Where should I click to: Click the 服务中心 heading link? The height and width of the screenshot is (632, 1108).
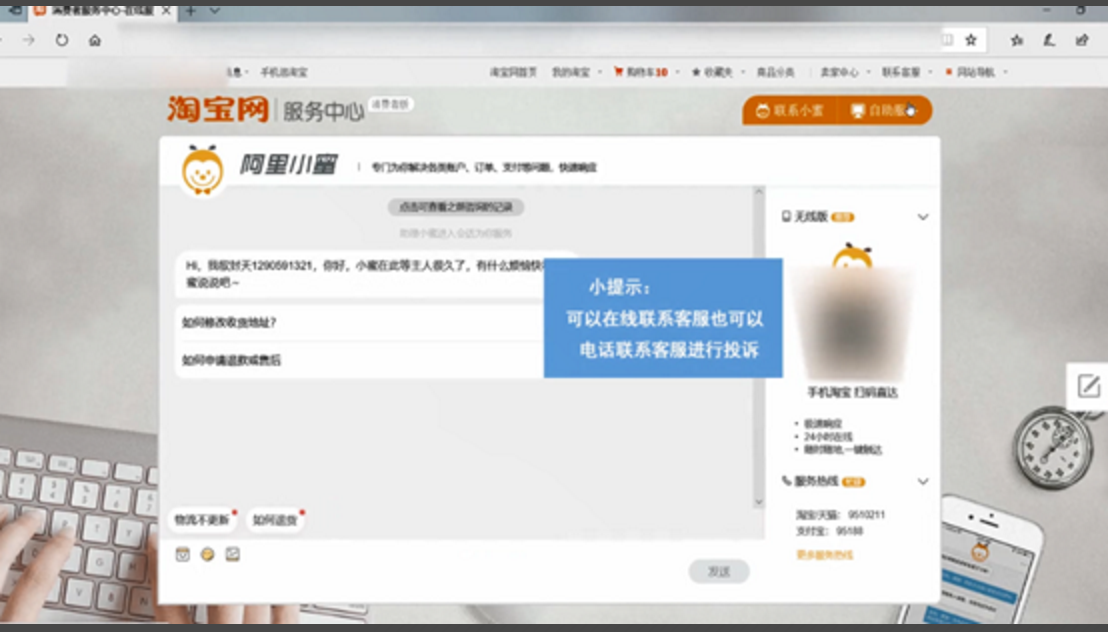(x=323, y=111)
